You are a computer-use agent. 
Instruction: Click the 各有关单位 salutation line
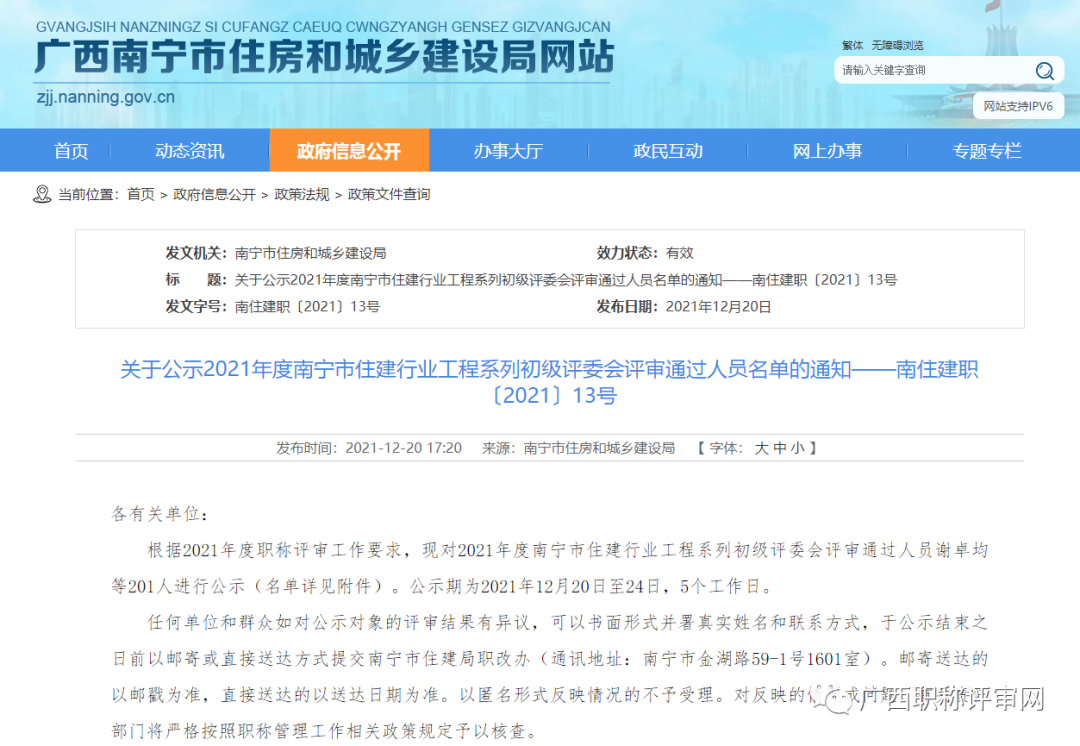click(160, 514)
